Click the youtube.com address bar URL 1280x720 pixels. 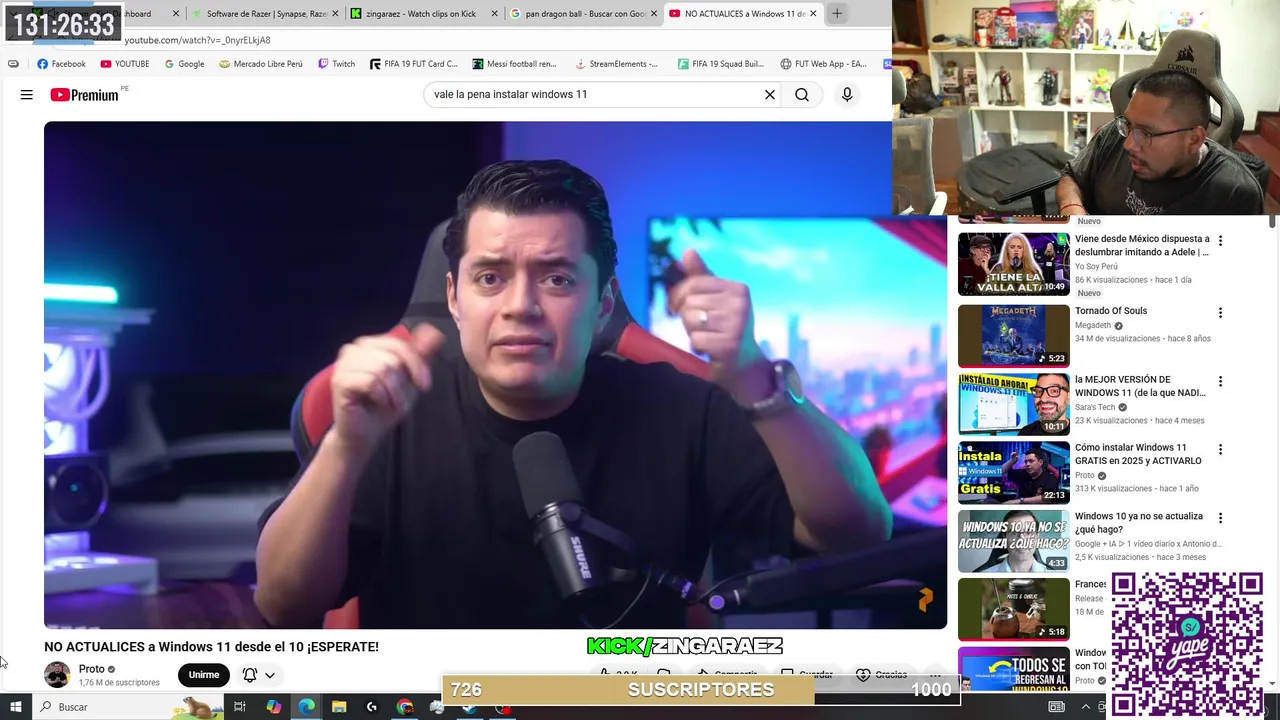[x=197, y=40]
